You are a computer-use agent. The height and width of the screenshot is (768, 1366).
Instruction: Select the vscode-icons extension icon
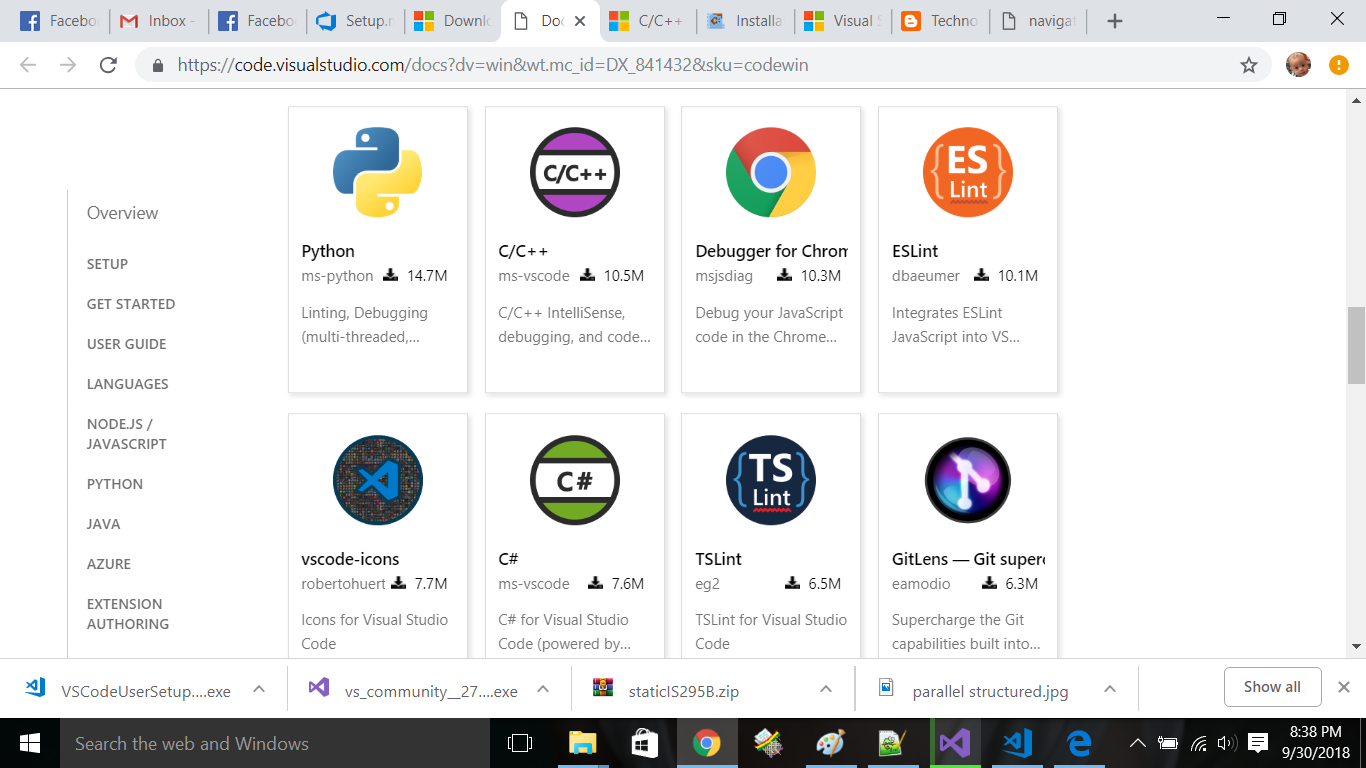point(377,480)
